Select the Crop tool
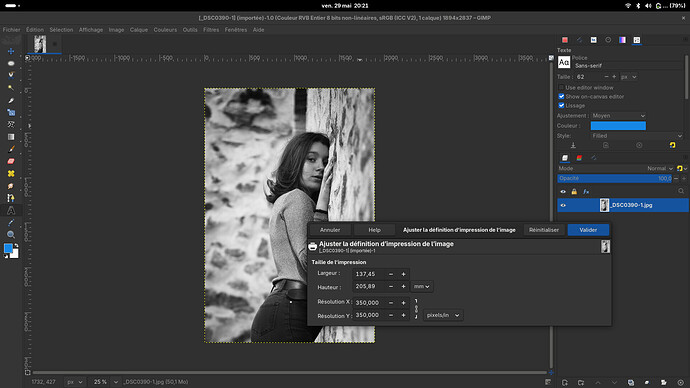This screenshot has height=388, width=690. [11, 100]
